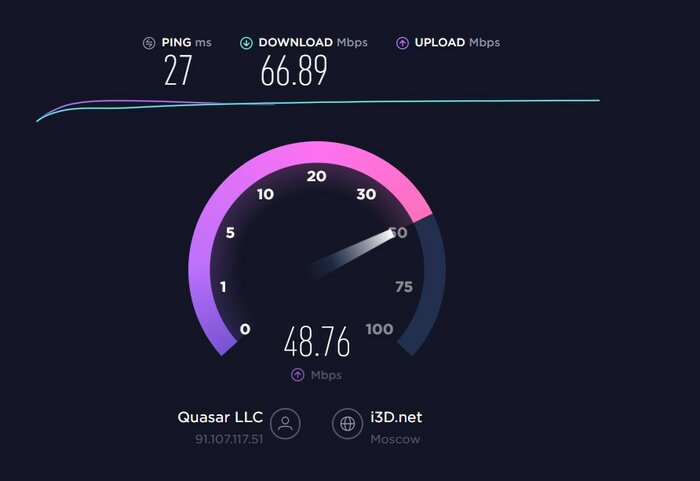The width and height of the screenshot is (700, 481).
Task: Click the 66.89 download result
Action: pyautogui.click(x=294, y=71)
